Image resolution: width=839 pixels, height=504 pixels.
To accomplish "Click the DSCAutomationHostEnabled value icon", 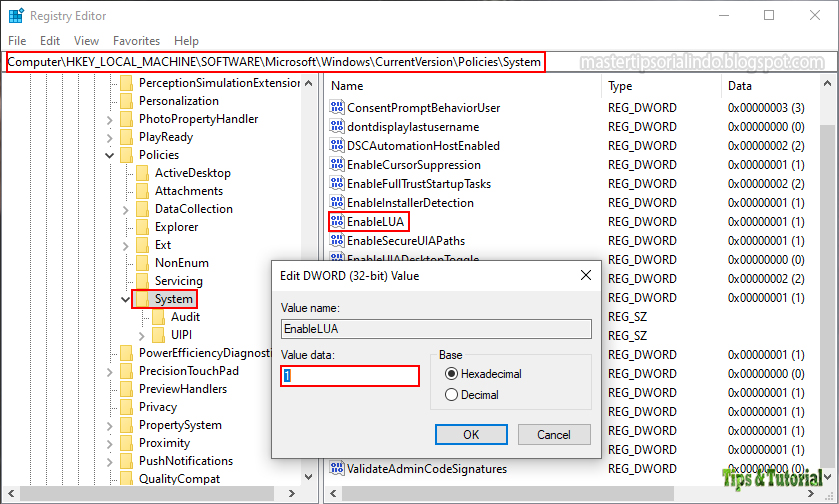I will click(x=337, y=146).
